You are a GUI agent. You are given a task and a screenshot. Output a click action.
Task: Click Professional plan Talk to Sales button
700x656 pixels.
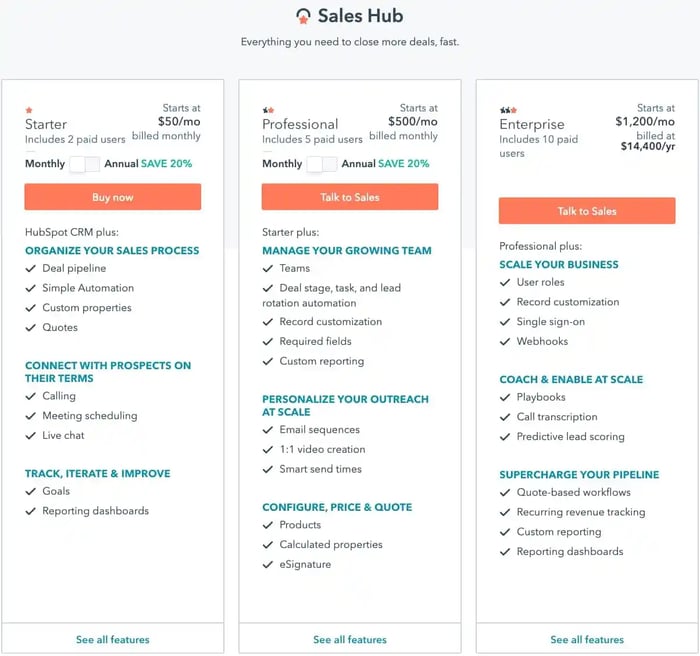coord(350,197)
